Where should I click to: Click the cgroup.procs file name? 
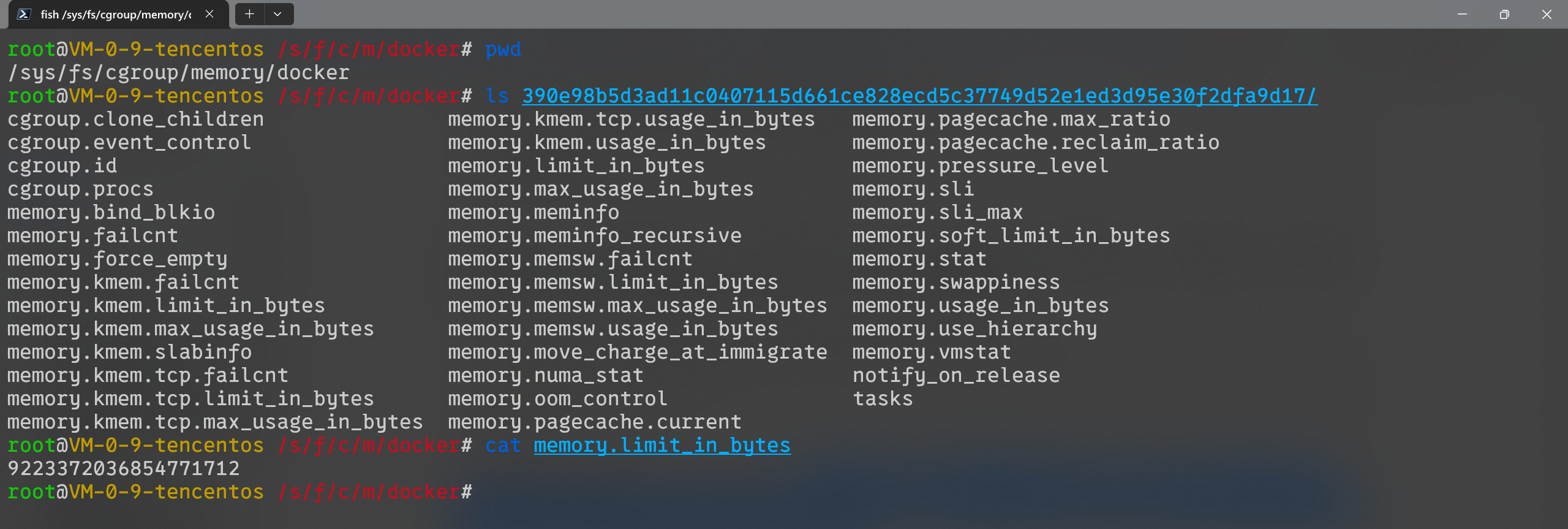pos(80,189)
